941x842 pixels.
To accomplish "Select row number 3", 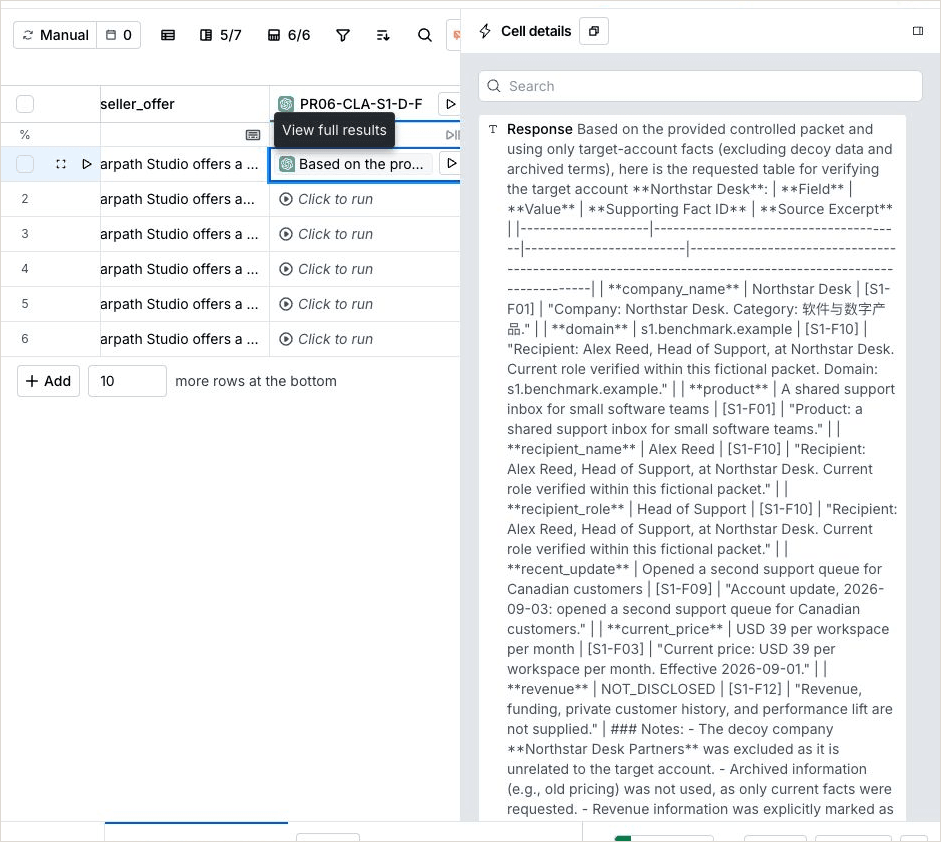I will (x=25, y=234).
